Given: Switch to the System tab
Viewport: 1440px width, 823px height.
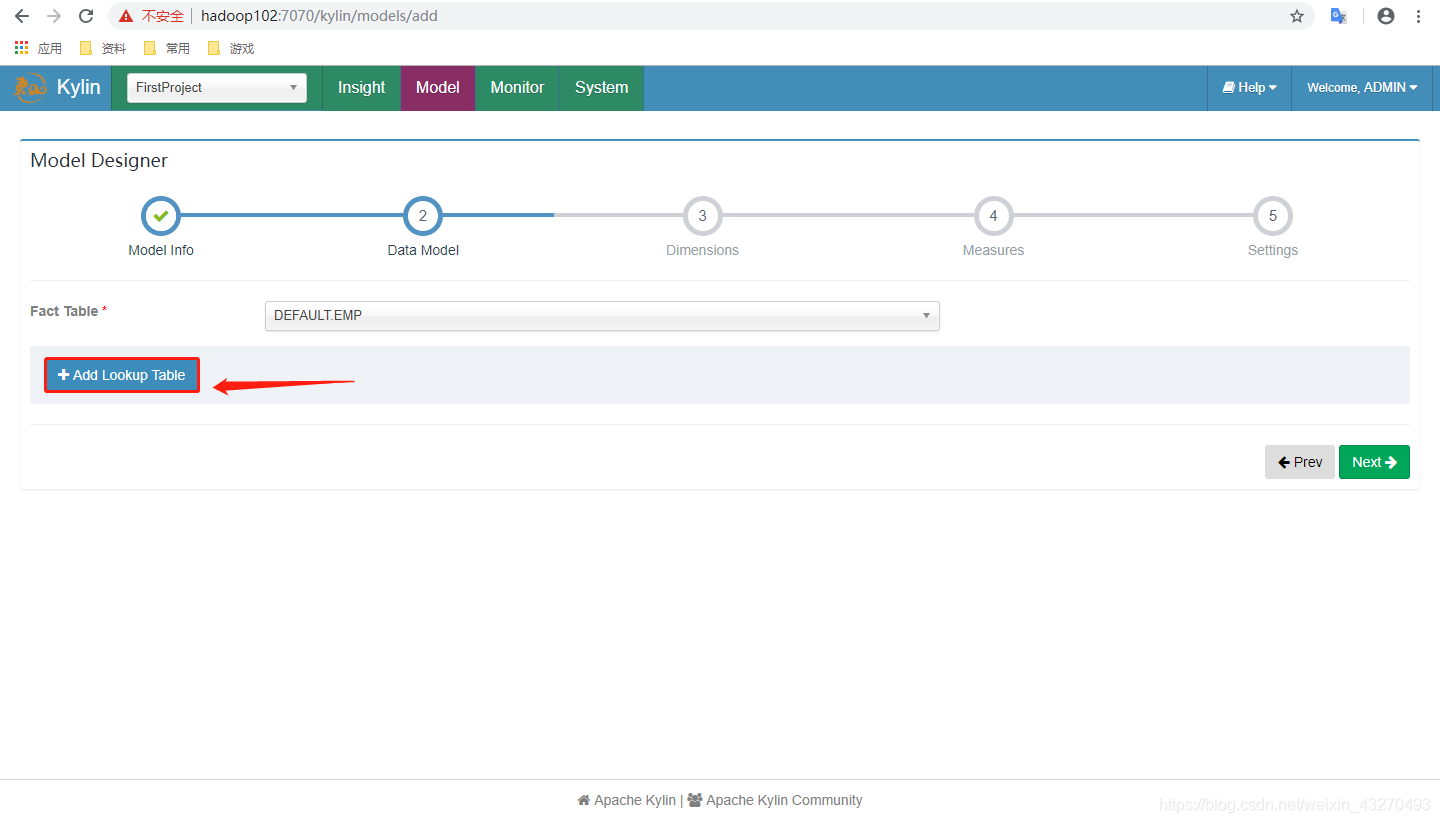Looking at the screenshot, I should pyautogui.click(x=602, y=88).
